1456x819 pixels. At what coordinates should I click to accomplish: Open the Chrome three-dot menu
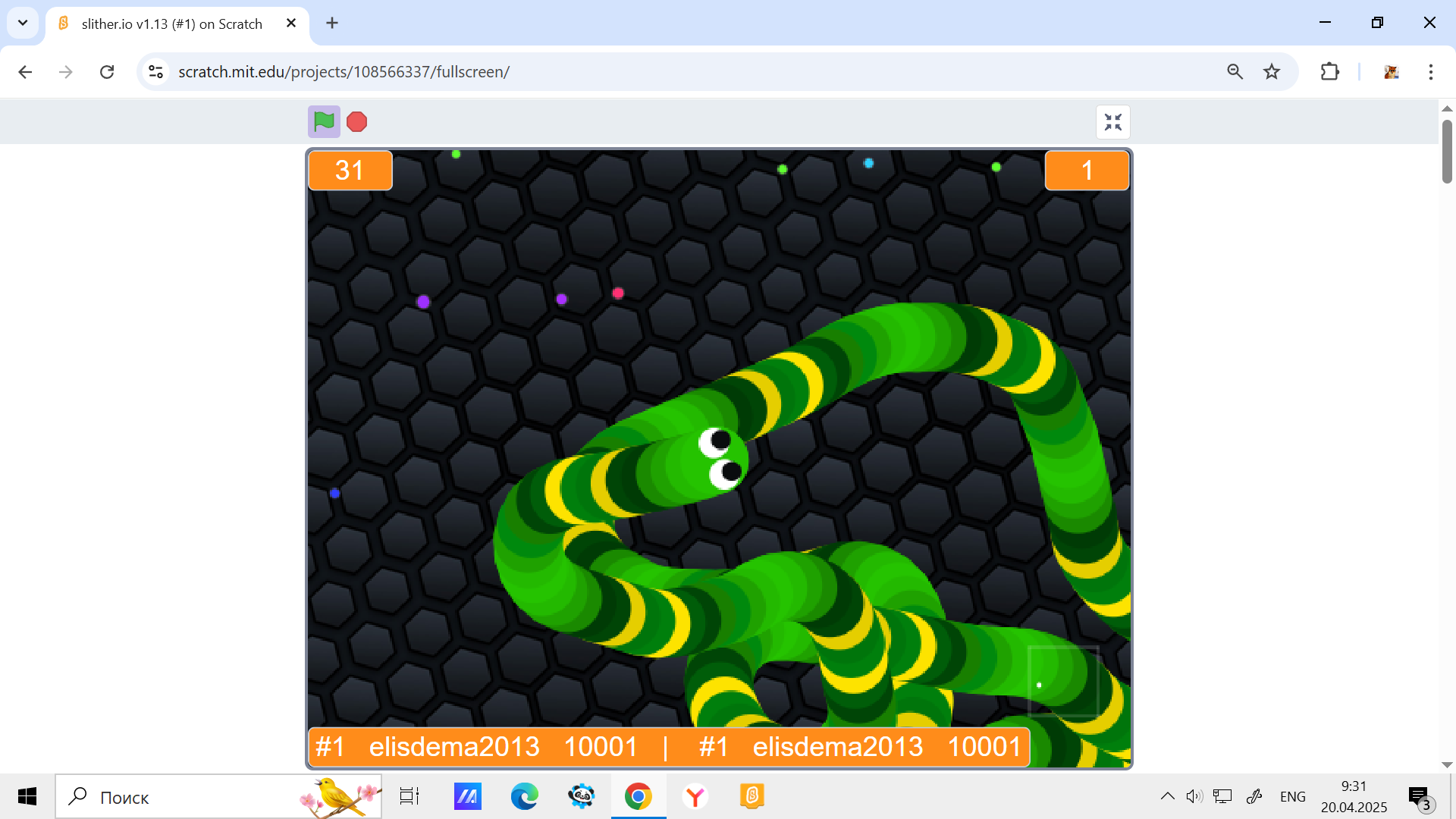(1430, 71)
